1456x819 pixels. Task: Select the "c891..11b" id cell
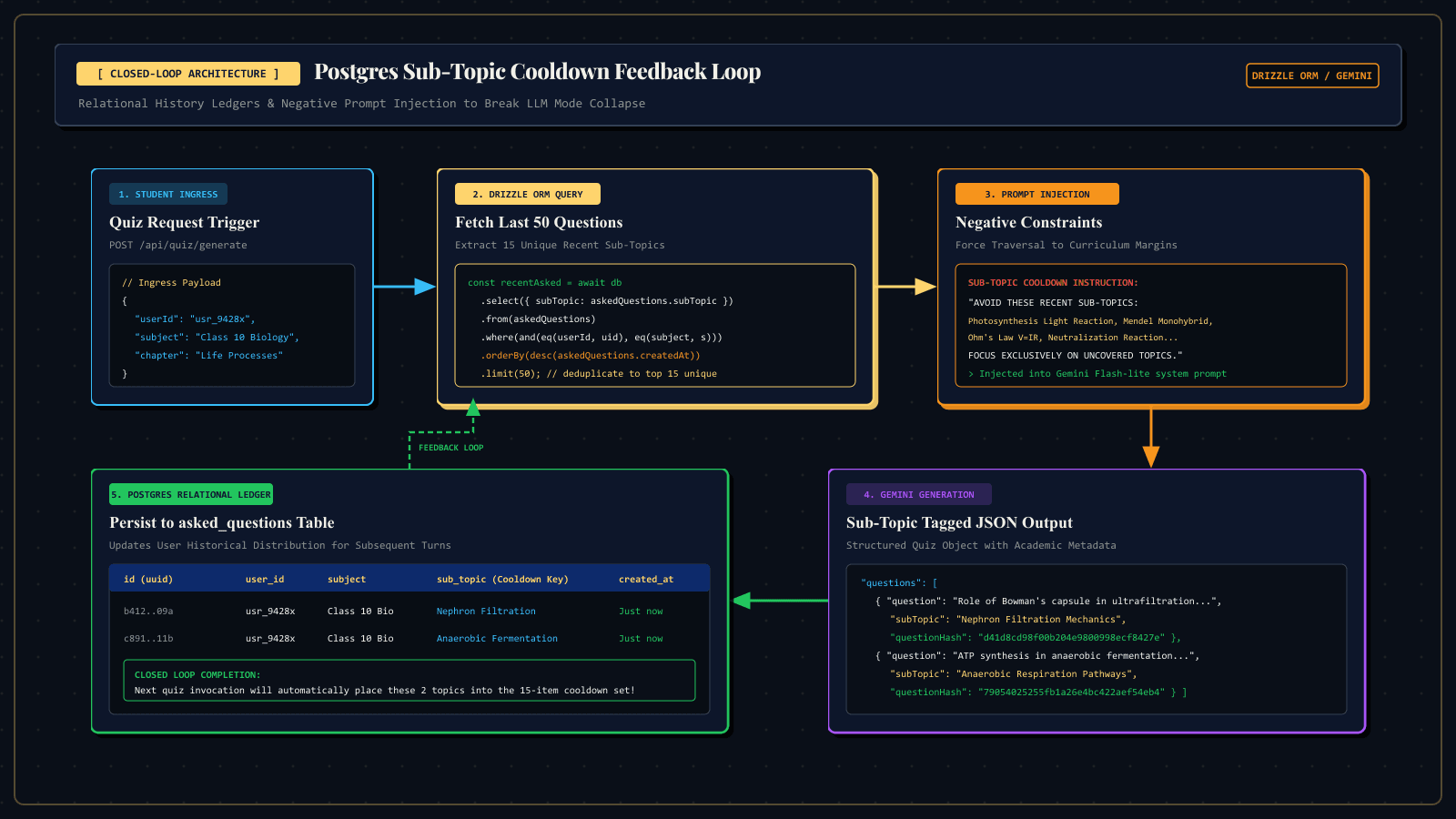coord(148,639)
